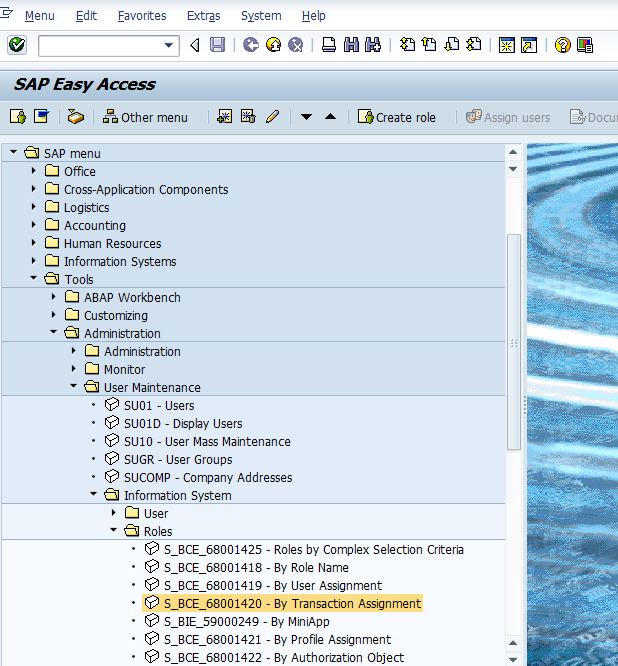Click the pencil Change favorites icon
The height and width of the screenshot is (666, 618).
point(272,117)
